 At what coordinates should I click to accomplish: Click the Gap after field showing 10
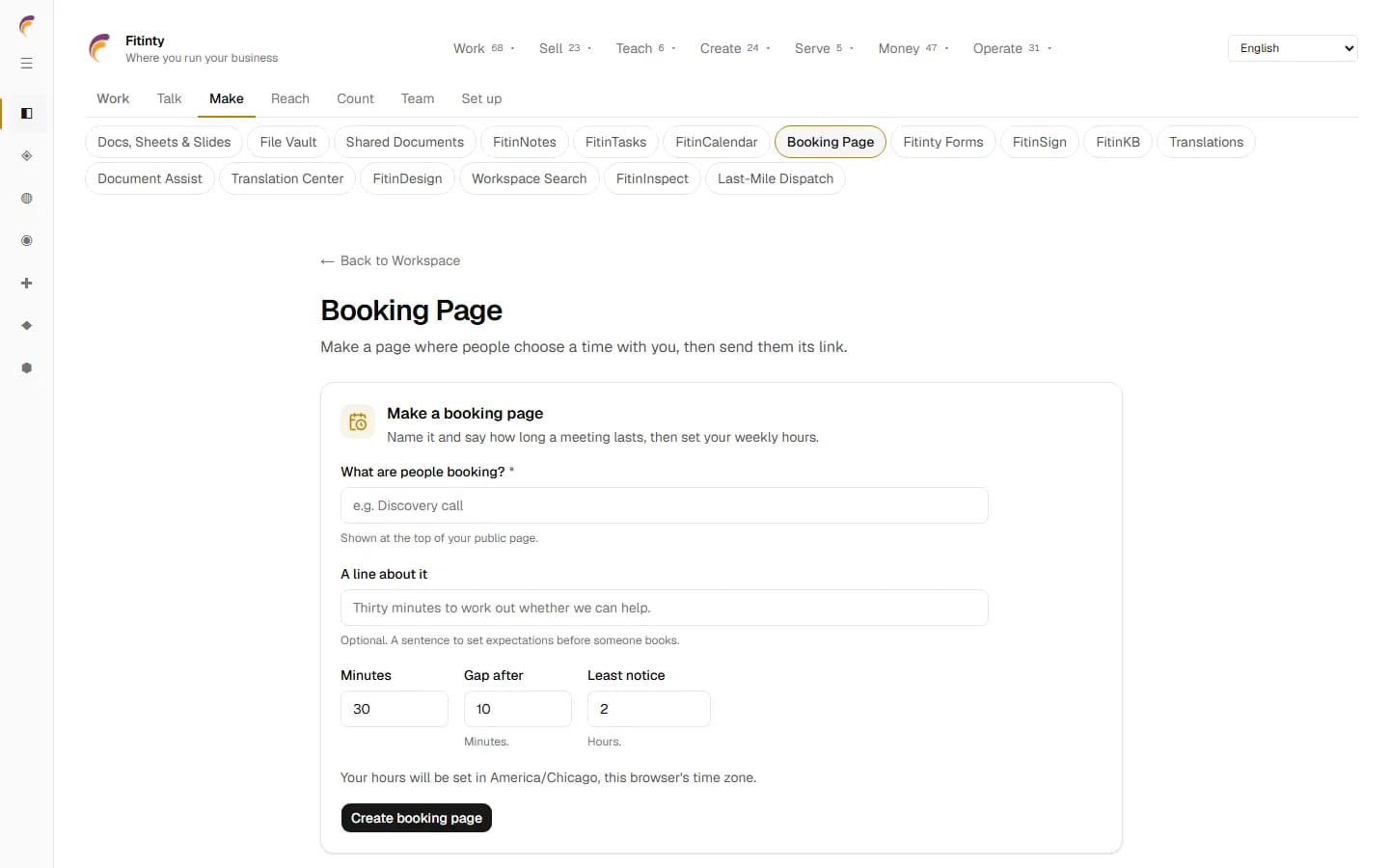click(x=518, y=709)
